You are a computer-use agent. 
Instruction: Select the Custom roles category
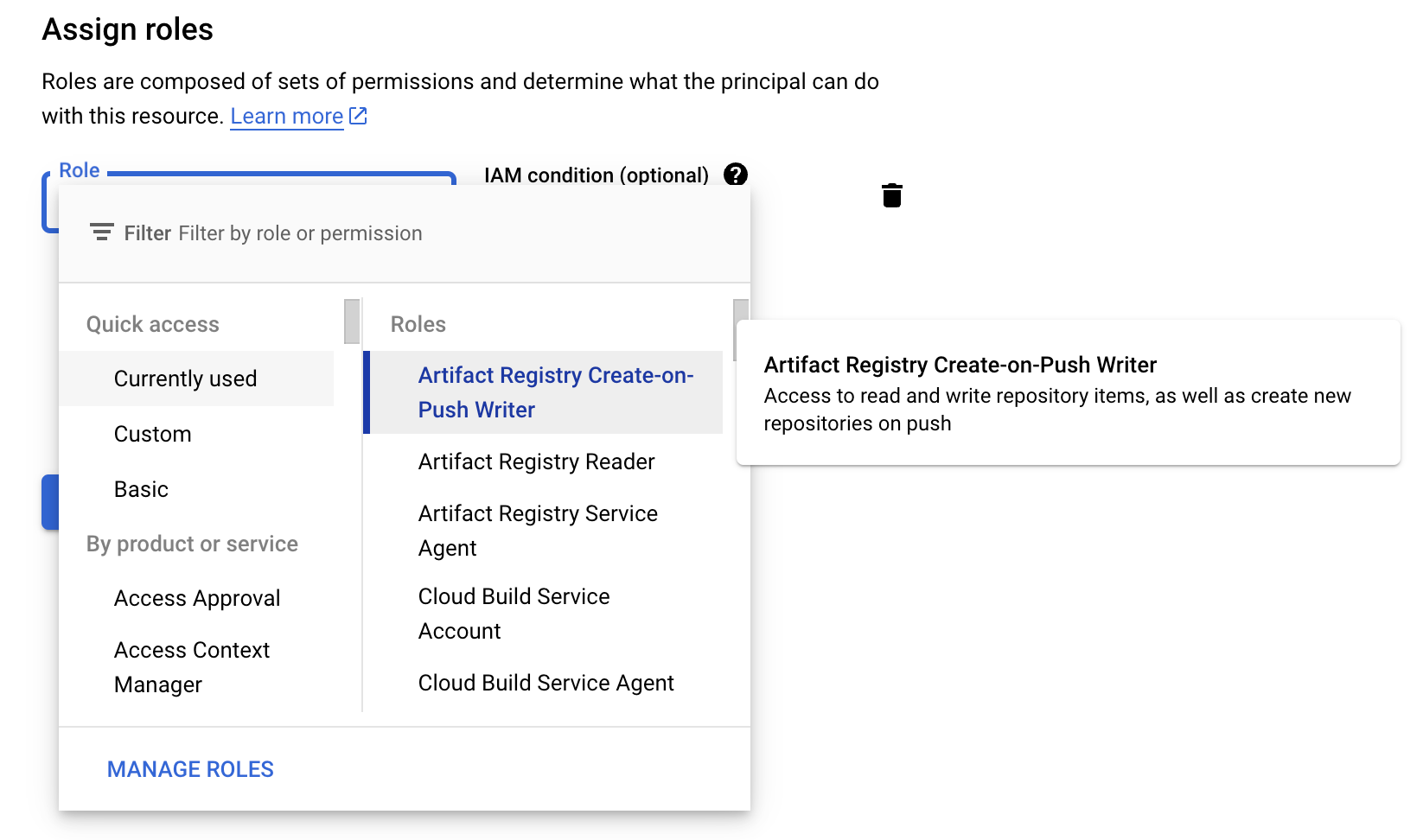tap(197, 434)
